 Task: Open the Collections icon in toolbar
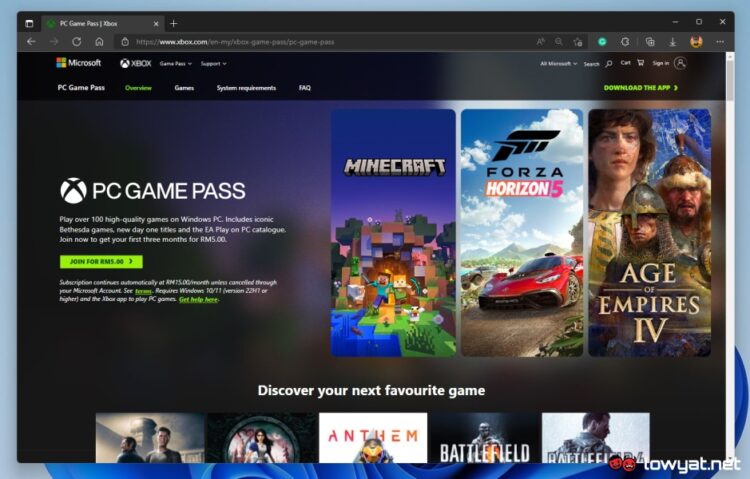click(650, 42)
